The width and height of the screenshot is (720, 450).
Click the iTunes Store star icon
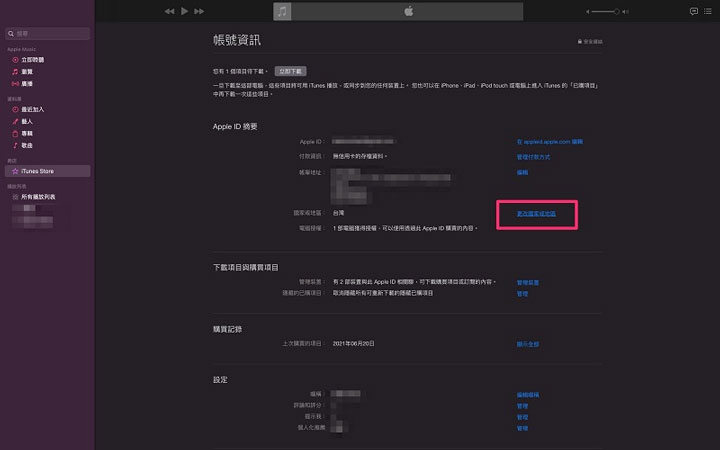(15, 171)
